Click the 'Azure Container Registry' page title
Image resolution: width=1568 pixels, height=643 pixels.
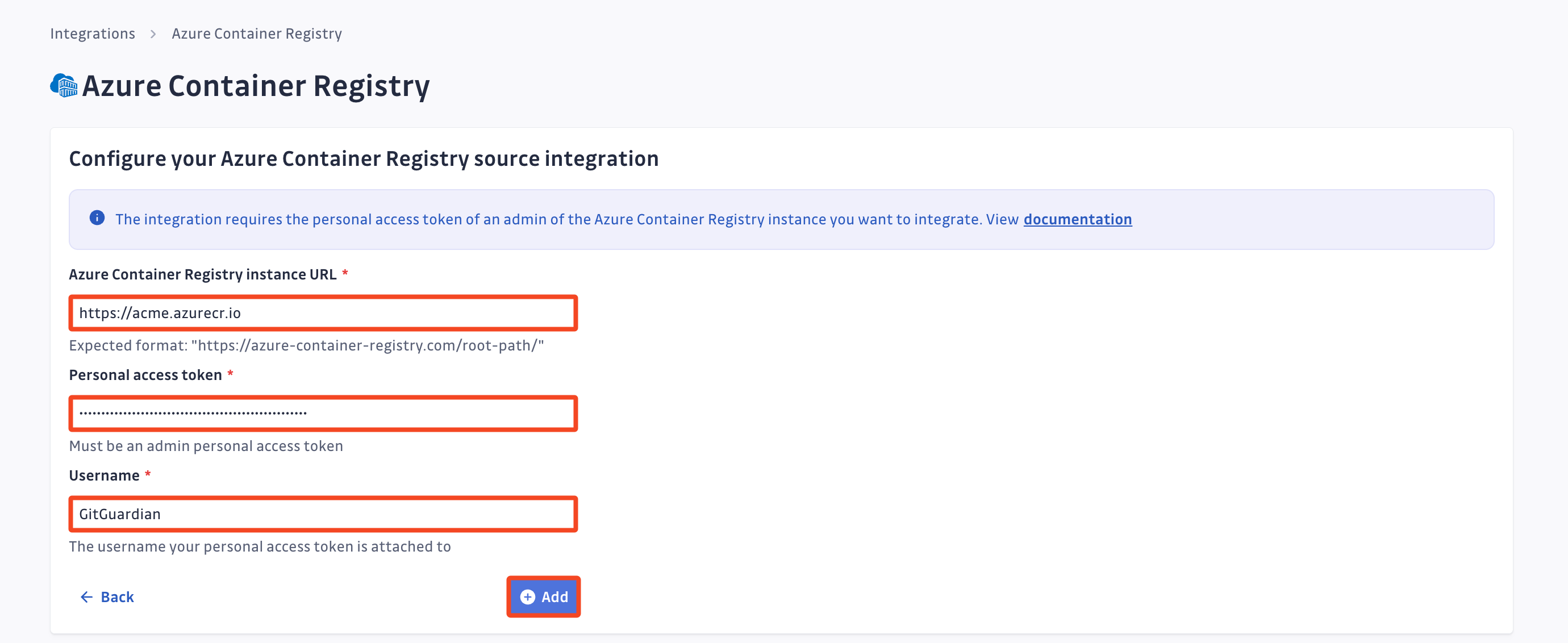click(x=256, y=86)
